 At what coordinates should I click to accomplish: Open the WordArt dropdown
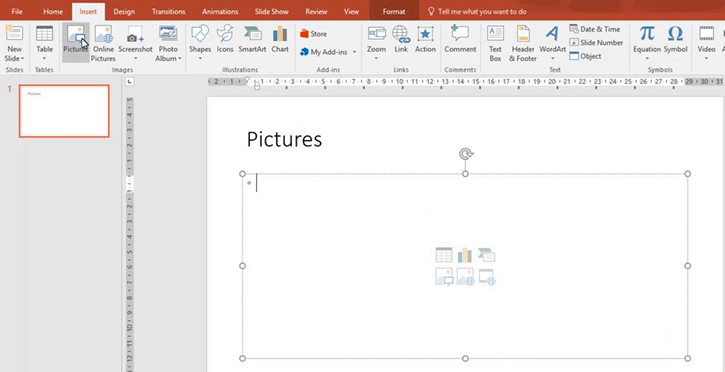[553, 59]
